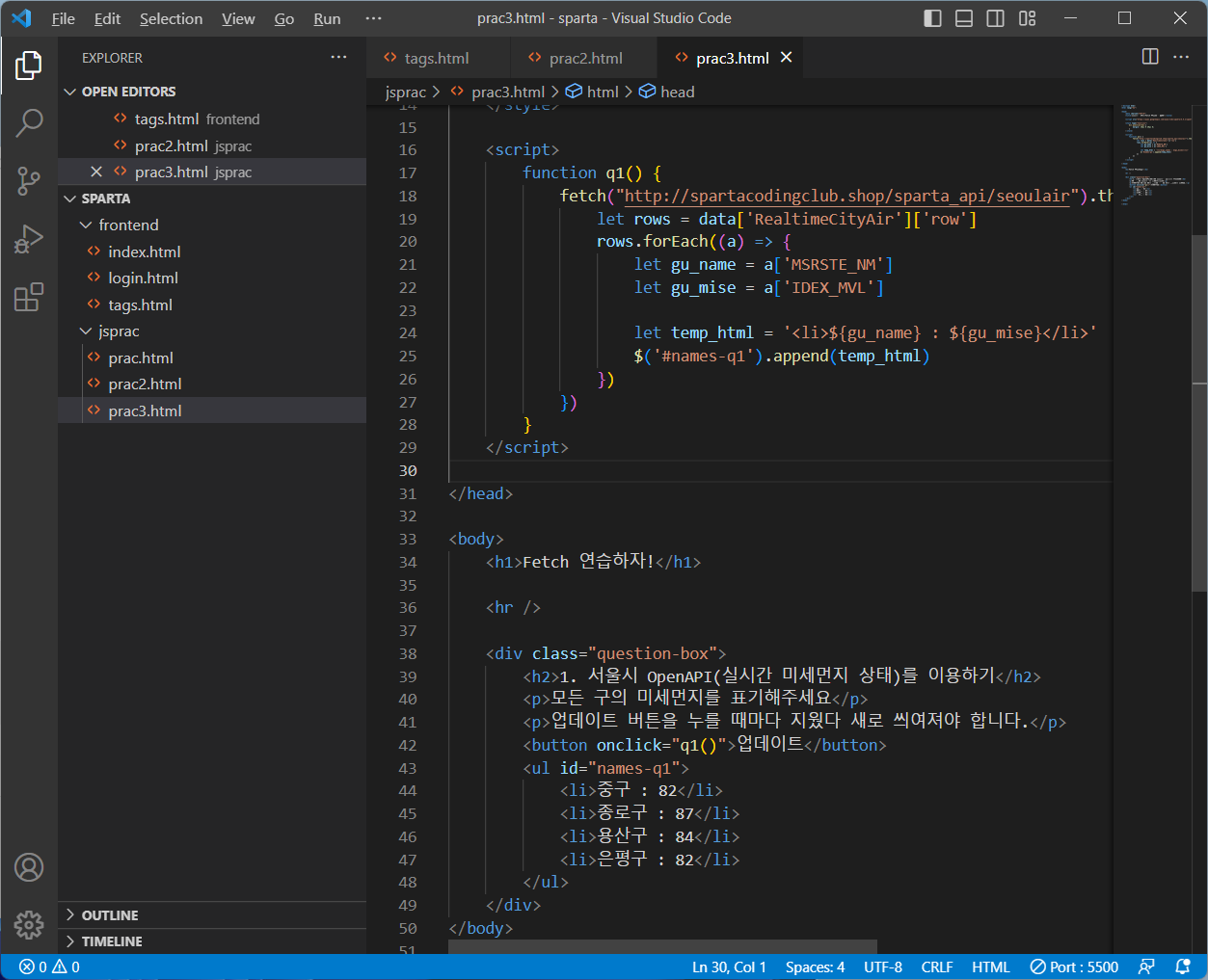
Task: Open the Run menu
Action: click(327, 18)
